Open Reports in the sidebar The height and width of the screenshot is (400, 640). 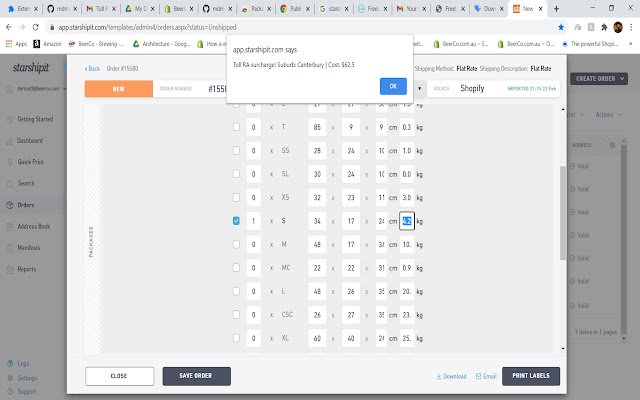27,269
